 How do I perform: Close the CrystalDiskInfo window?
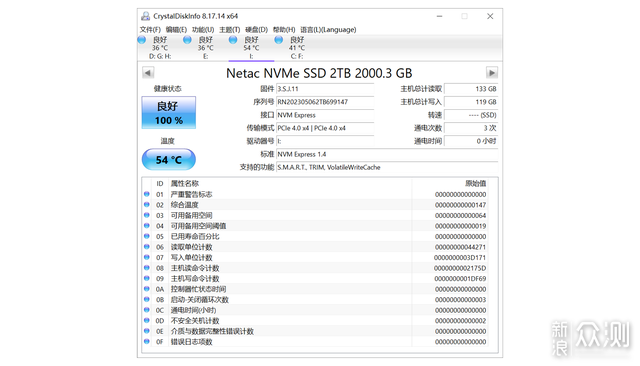click(490, 16)
